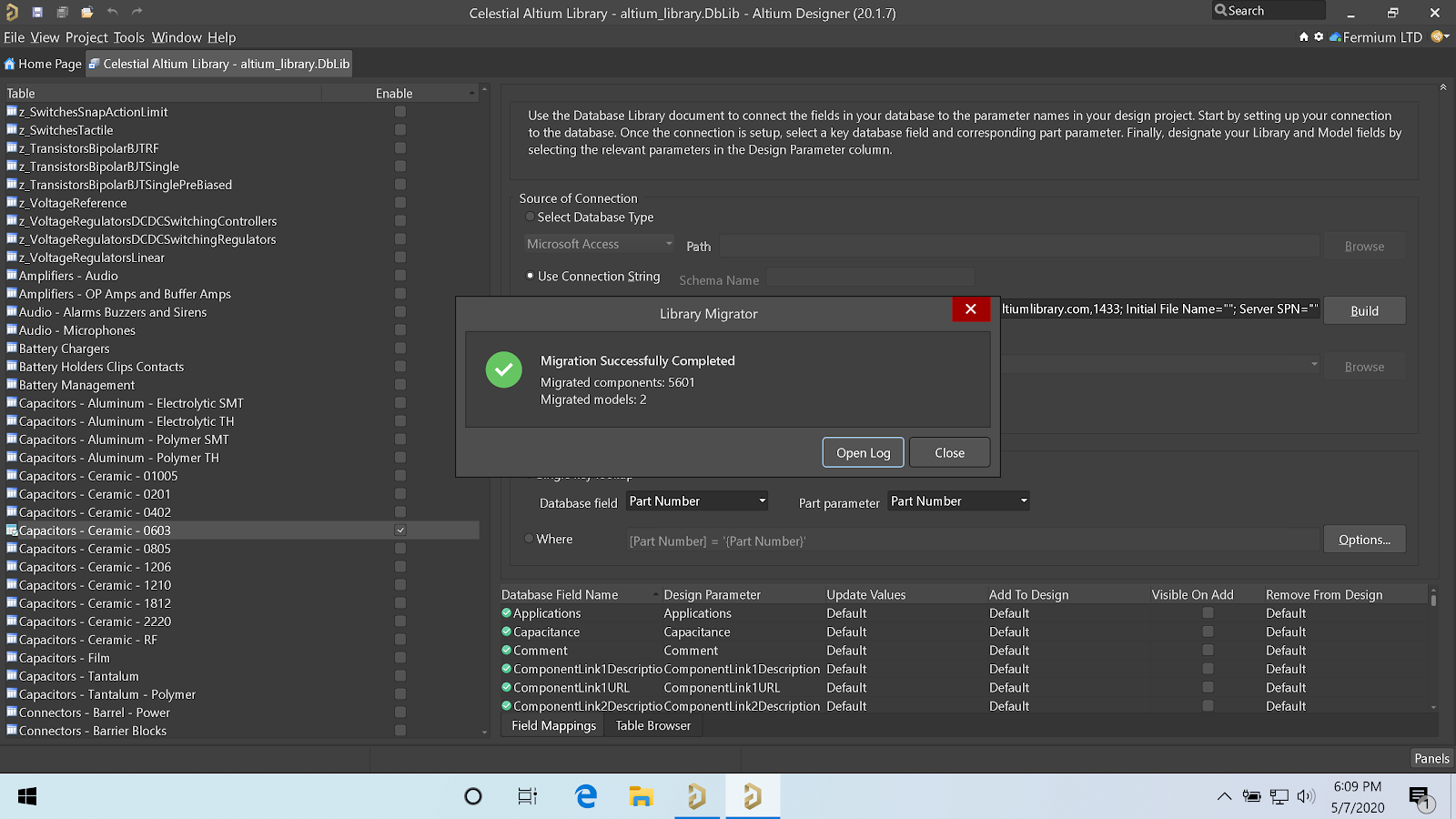This screenshot has width=1456, height=819.
Task: Sort by Database Field Name column header
Action: [581, 594]
